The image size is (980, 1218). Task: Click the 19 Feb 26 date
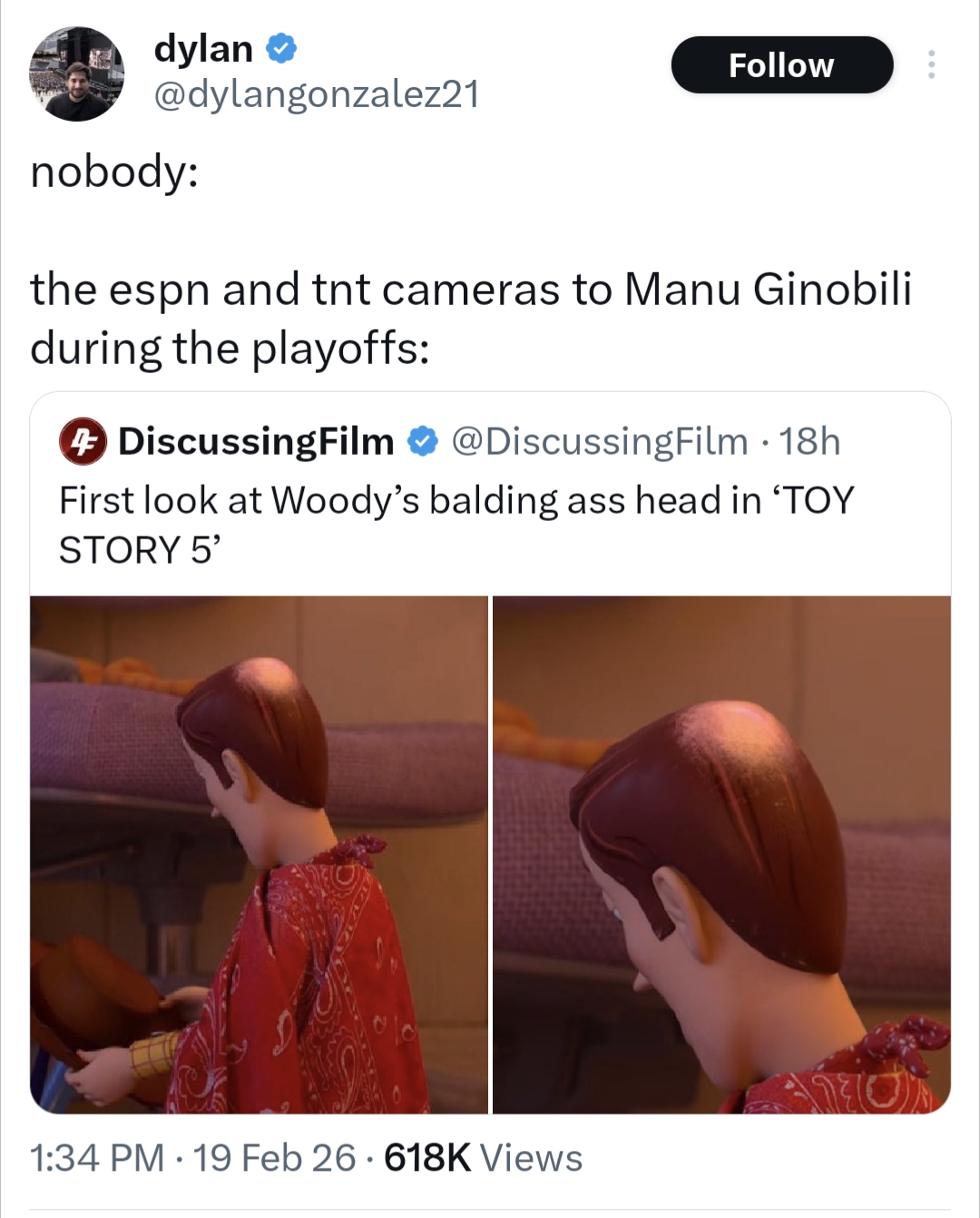pyautogui.click(x=274, y=1158)
